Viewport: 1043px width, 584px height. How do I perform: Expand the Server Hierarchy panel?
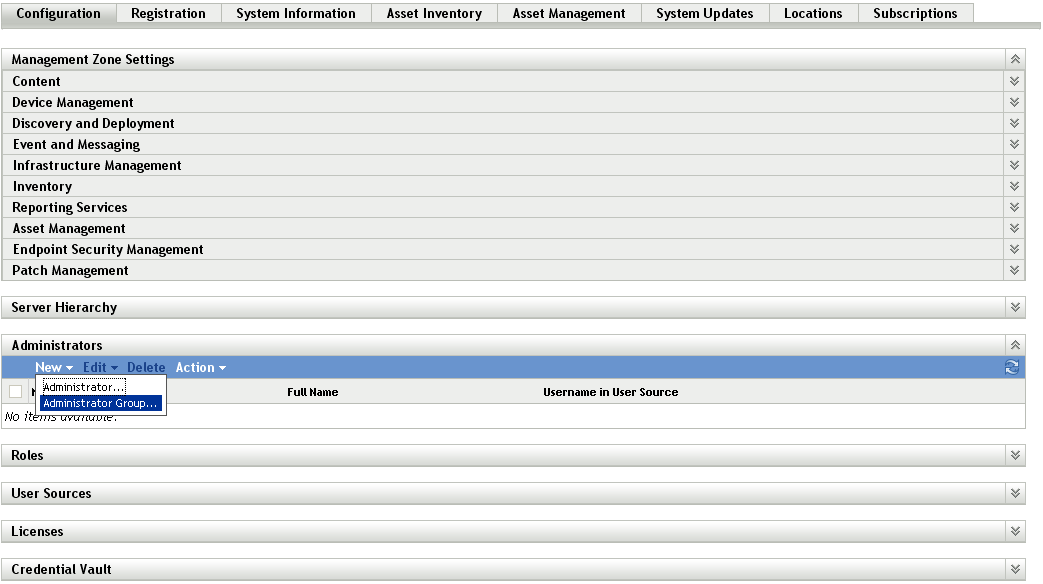(1013, 307)
